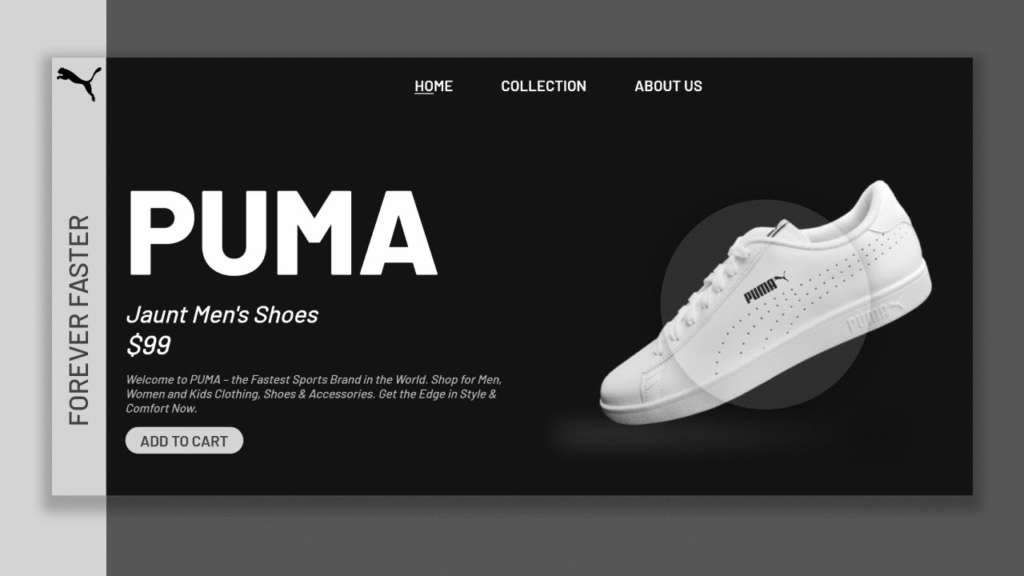Click the ADD TO CART button
Viewport: 1024px width, 576px height.
pyautogui.click(x=184, y=441)
